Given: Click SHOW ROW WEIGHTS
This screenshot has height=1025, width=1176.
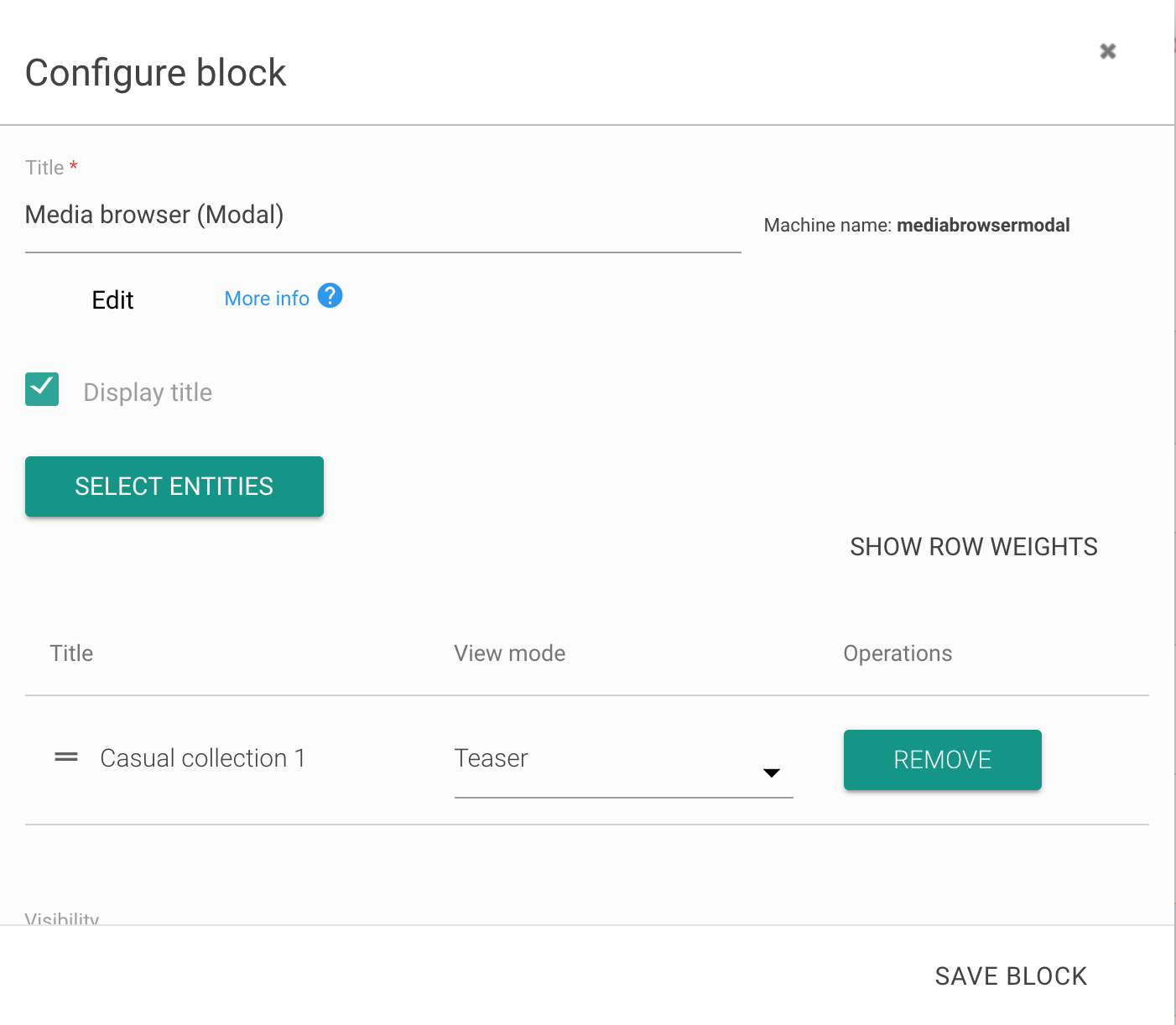Looking at the screenshot, I should click(973, 547).
